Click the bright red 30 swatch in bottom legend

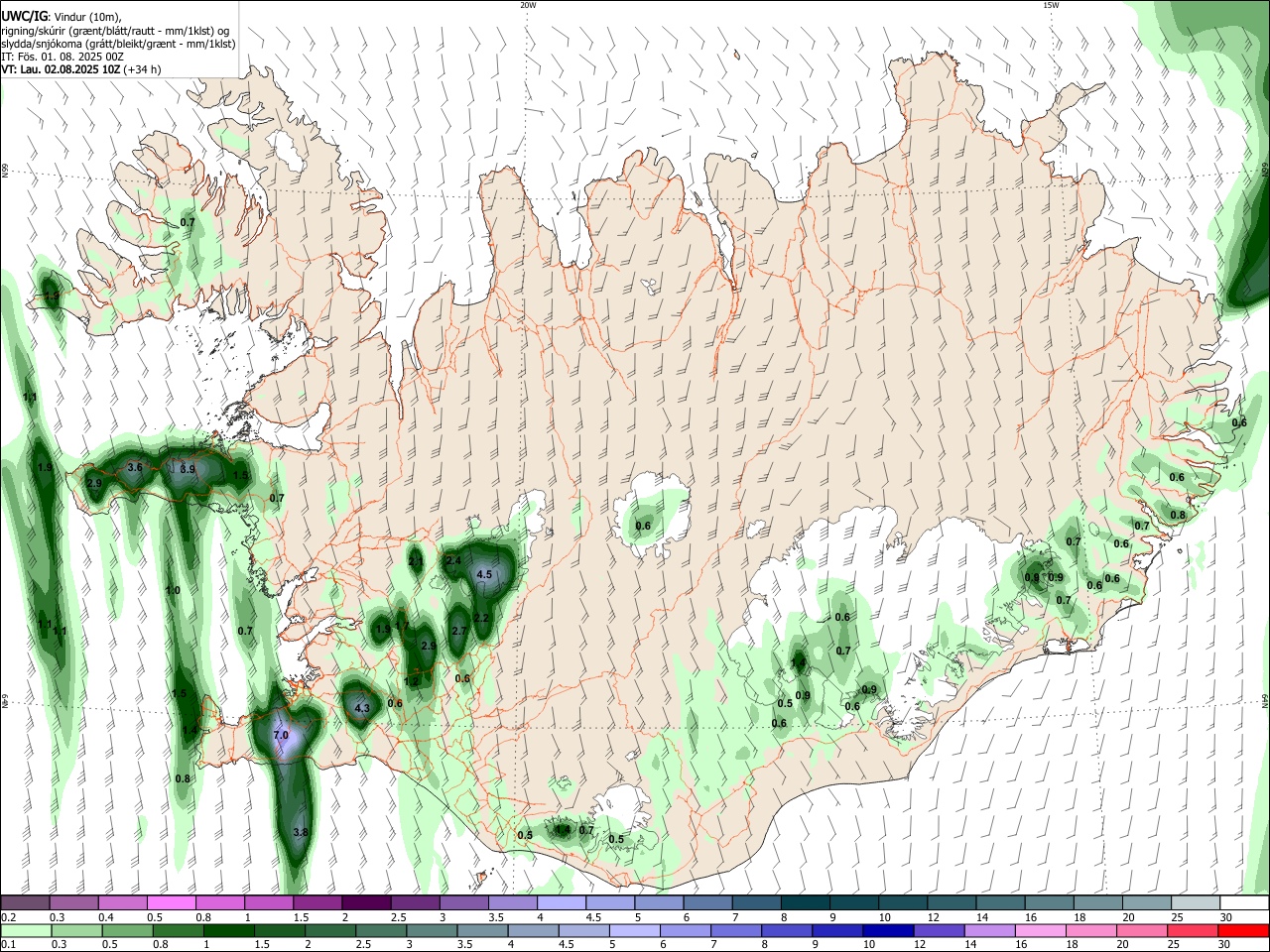[x=1244, y=931]
